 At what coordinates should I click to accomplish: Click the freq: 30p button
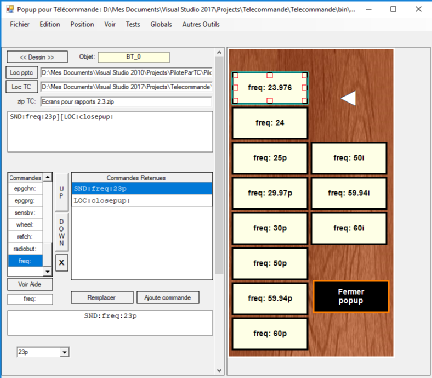click(270, 228)
